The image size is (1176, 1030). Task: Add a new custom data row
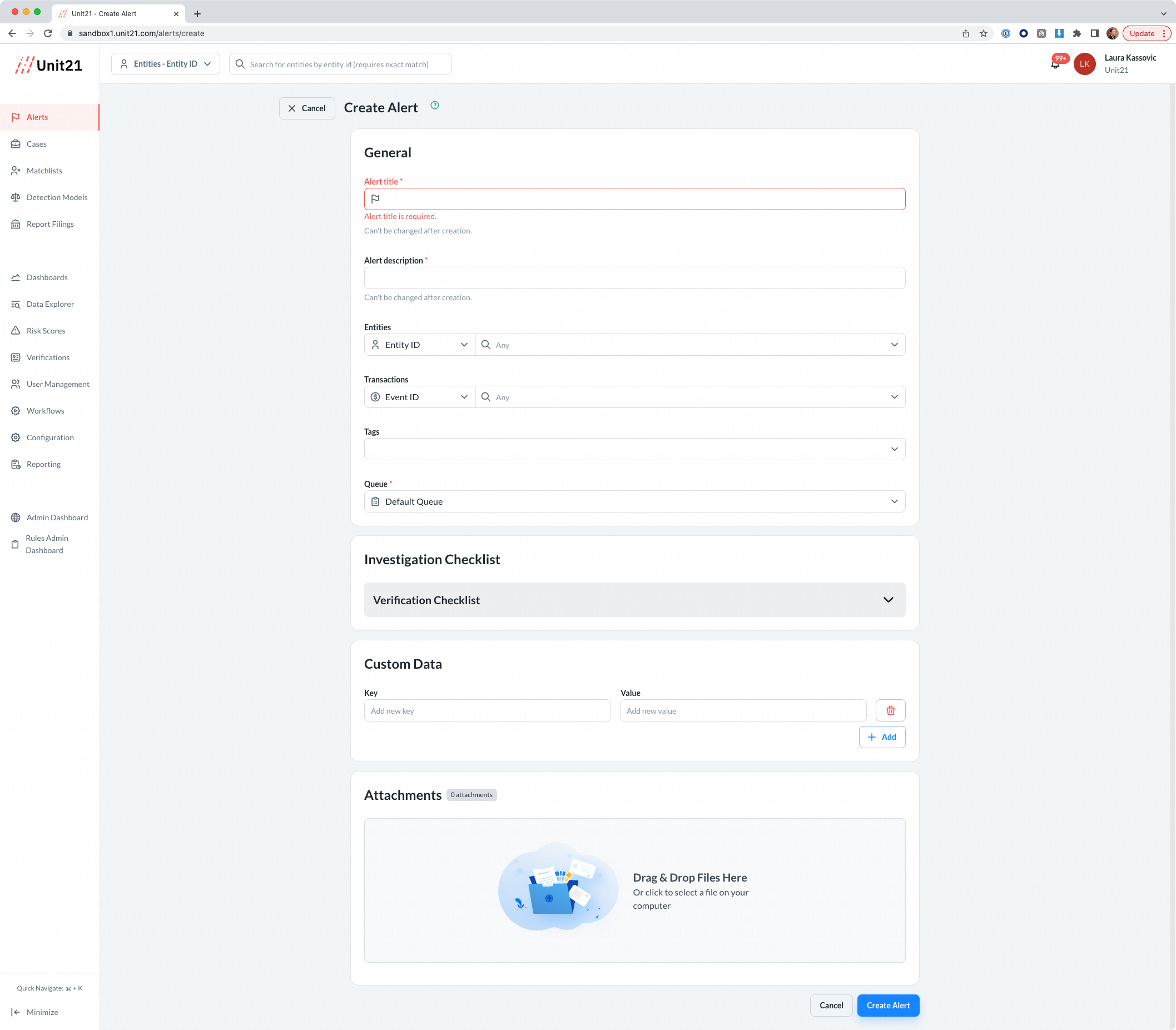(x=882, y=737)
